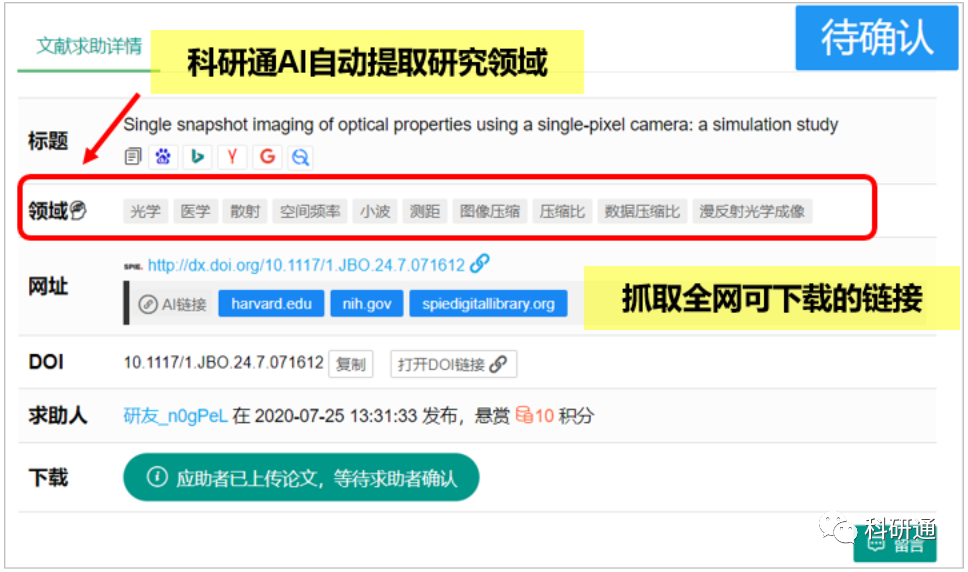The height and width of the screenshot is (572, 968).
Task: Select the 光学 field tag
Action: (146, 212)
